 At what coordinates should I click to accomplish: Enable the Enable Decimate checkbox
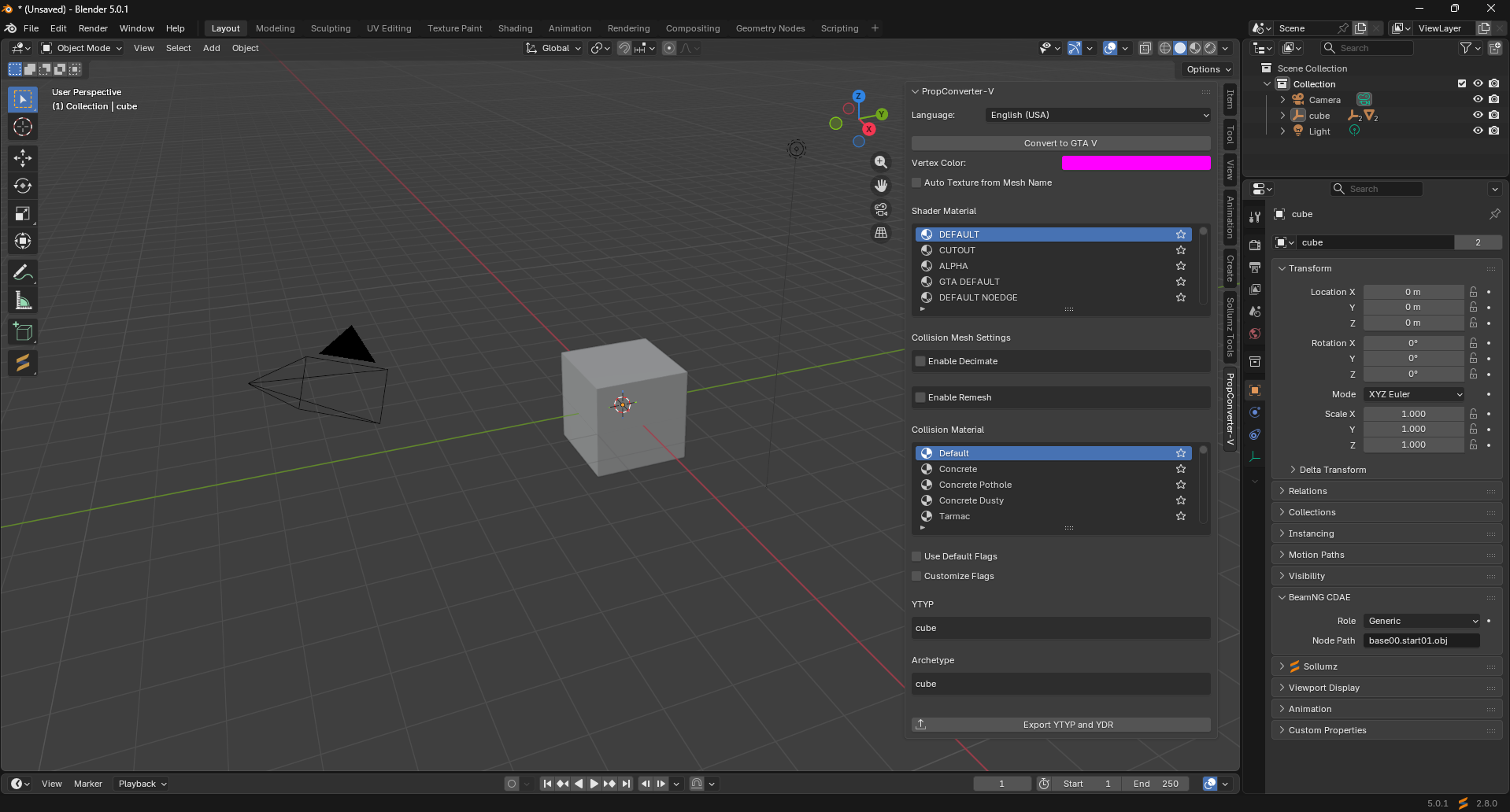[x=920, y=361]
